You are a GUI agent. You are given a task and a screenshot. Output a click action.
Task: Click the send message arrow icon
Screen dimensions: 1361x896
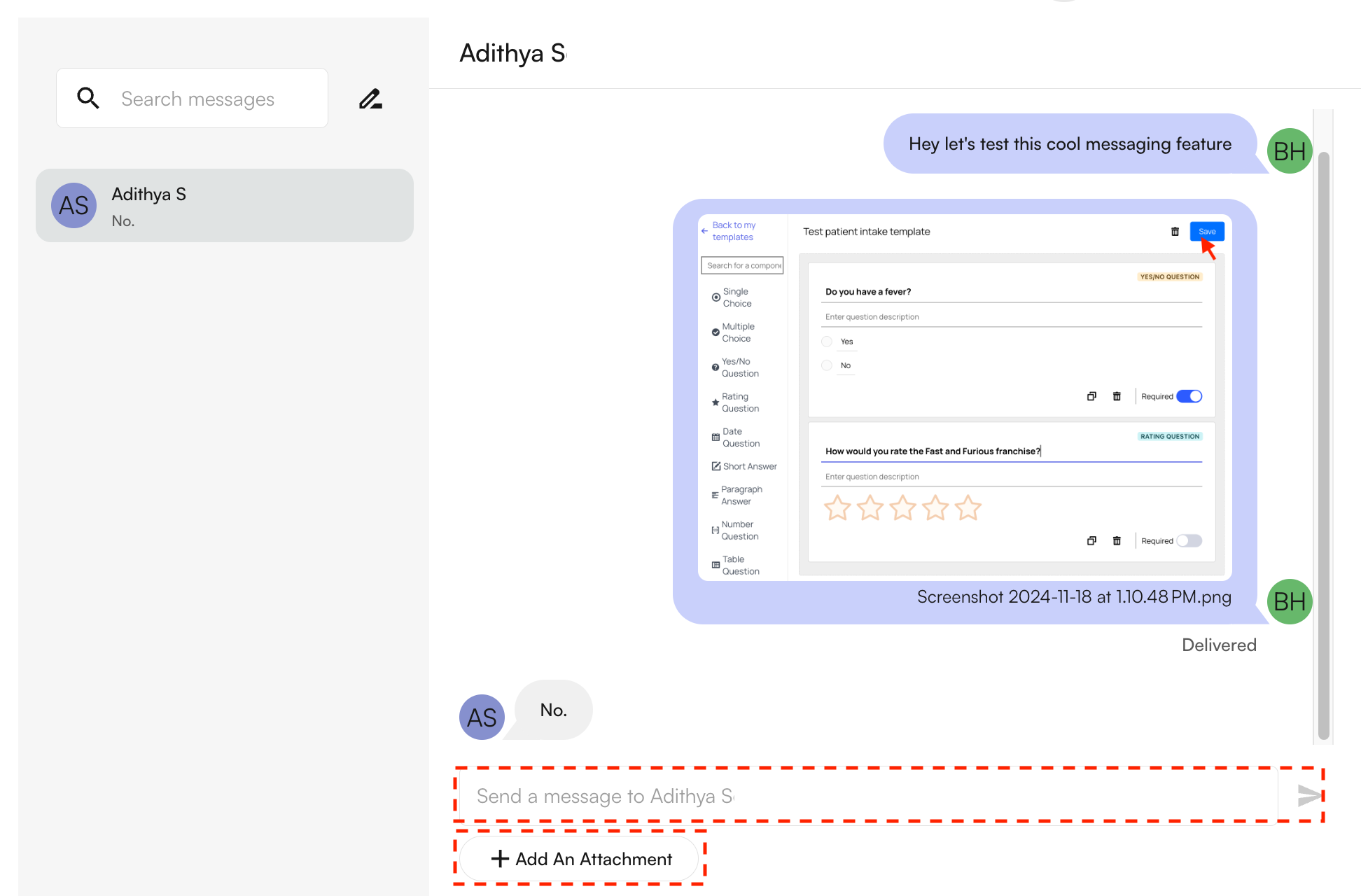point(1308,796)
